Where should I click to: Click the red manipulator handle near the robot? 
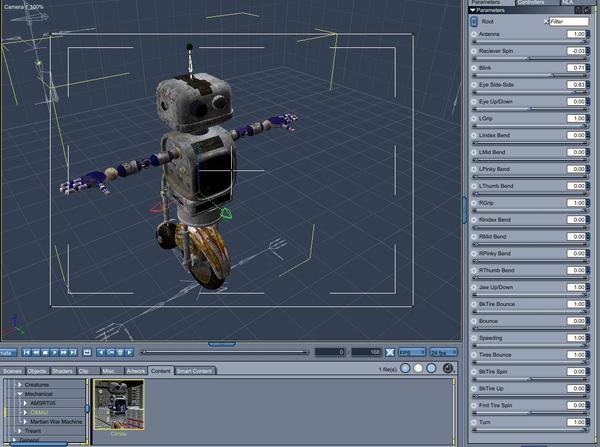[158, 208]
